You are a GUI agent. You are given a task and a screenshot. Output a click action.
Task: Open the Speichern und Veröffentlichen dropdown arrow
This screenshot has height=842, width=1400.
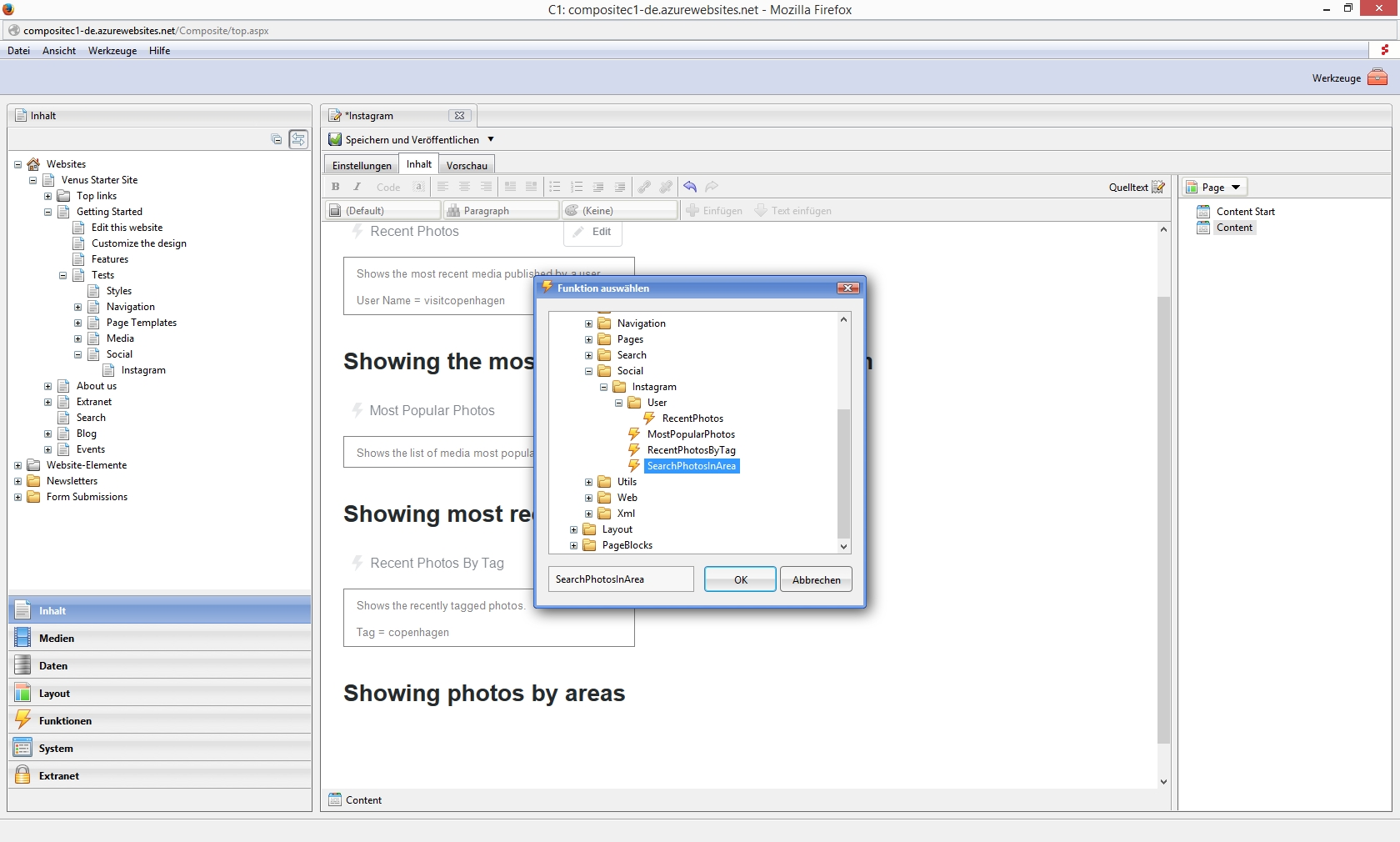click(x=491, y=139)
